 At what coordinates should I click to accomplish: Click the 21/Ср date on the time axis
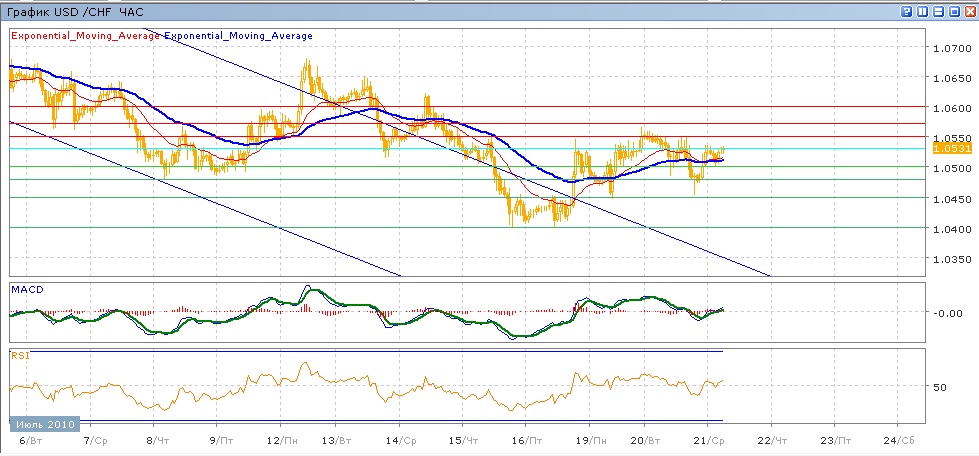(x=708, y=440)
